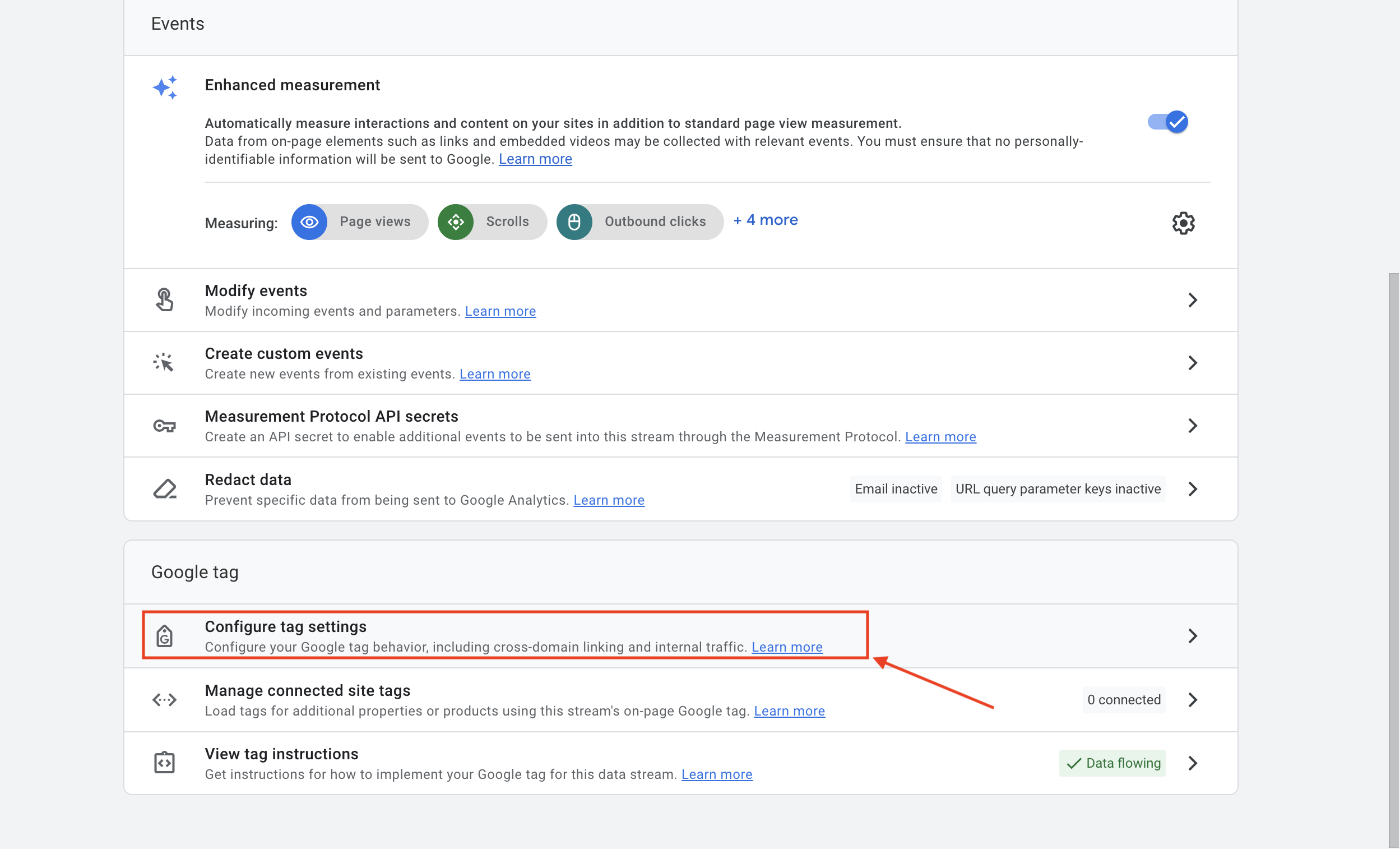
Task: Expand Measurement Protocol API secrets chevron
Action: click(x=1193, y=426)
